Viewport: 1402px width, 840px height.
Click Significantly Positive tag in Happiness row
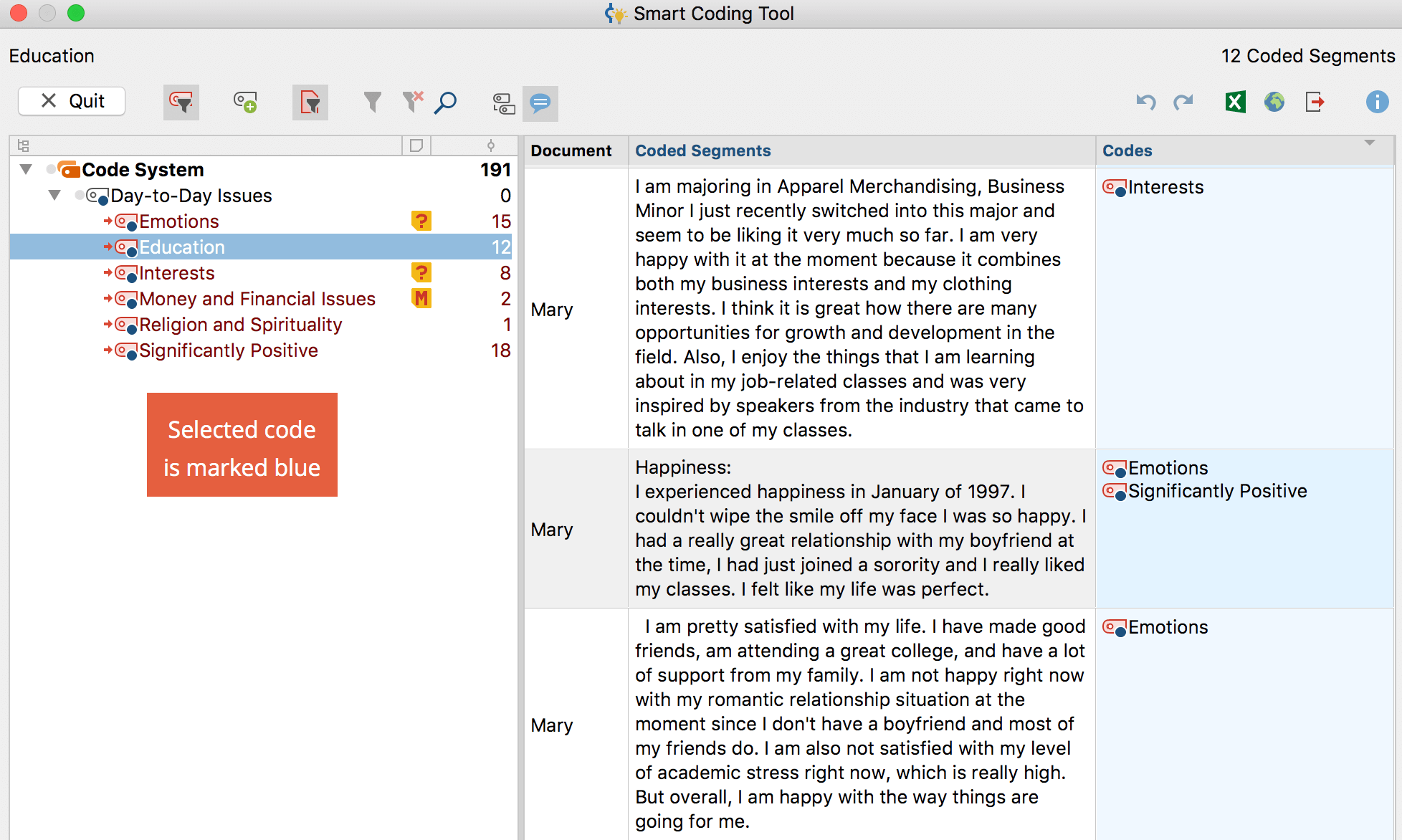[1205, 491]
